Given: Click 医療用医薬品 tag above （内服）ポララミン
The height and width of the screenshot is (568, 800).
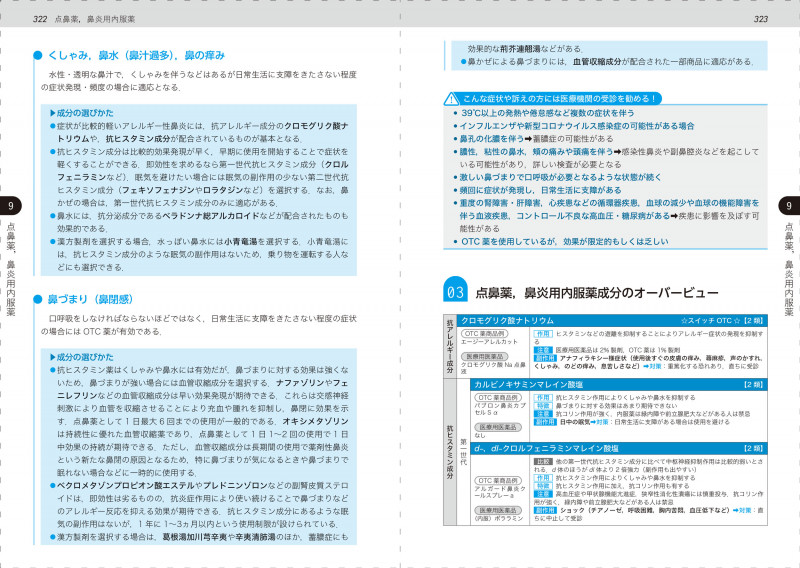Looking at the screenshot, I should pyautogui.click(x=497, y=510).
